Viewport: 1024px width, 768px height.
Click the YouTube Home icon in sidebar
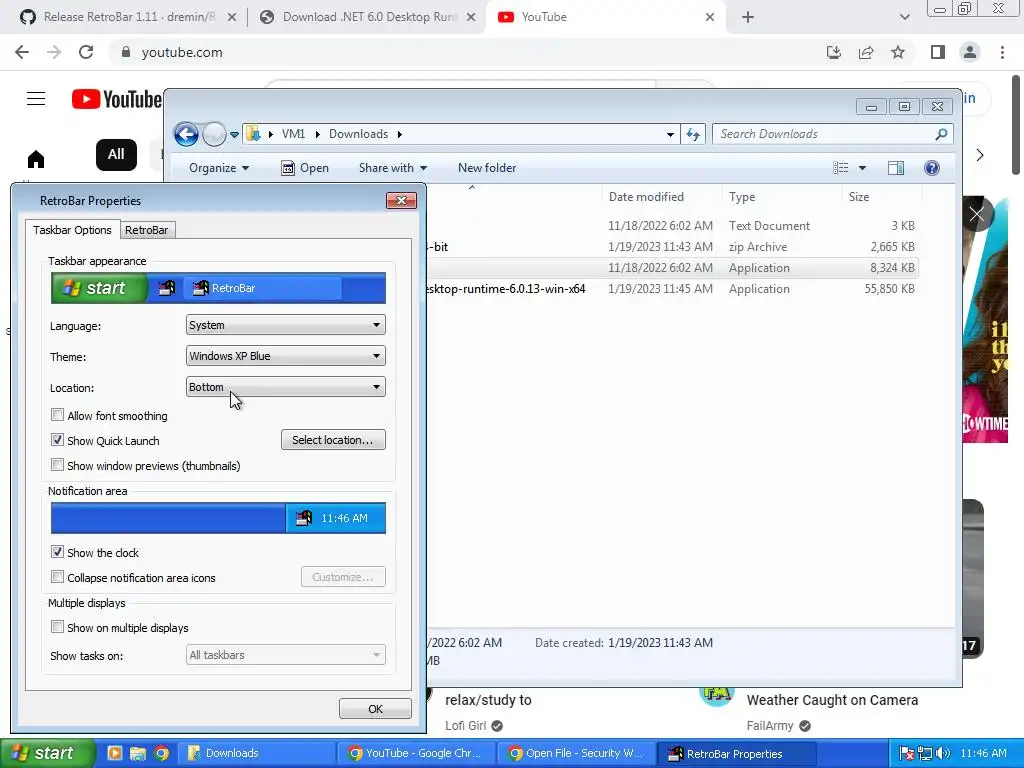click(36, 159)
